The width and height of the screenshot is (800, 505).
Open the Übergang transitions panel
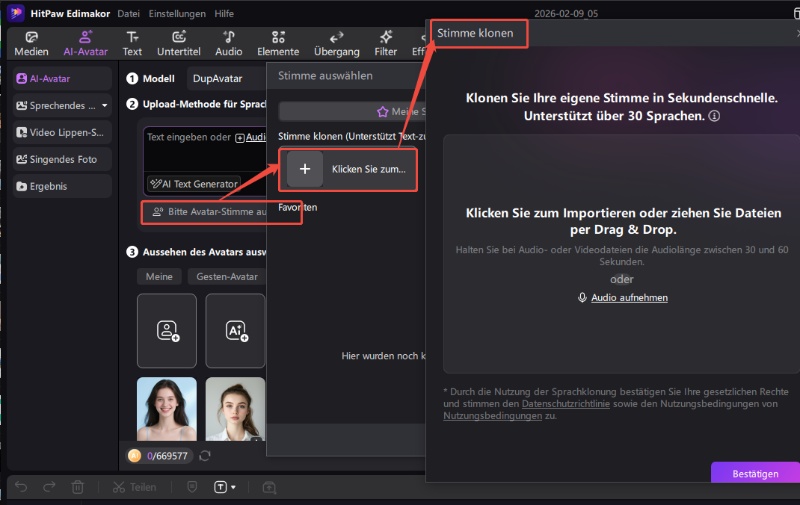pyautogui.click(x=337, y=43)
